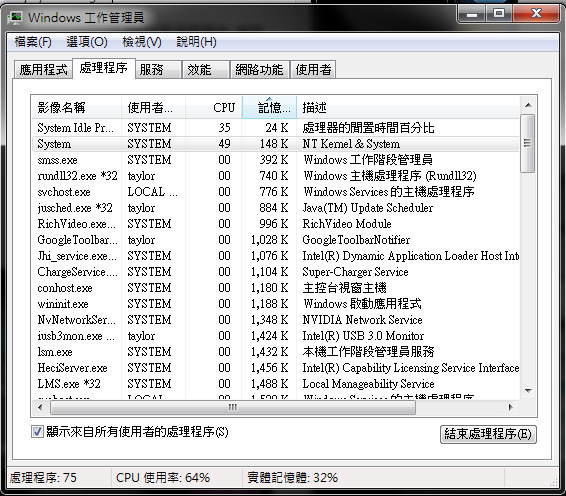Click the 處理程序: 75 status entry
The image size is (566, 496).
point(43,478)
